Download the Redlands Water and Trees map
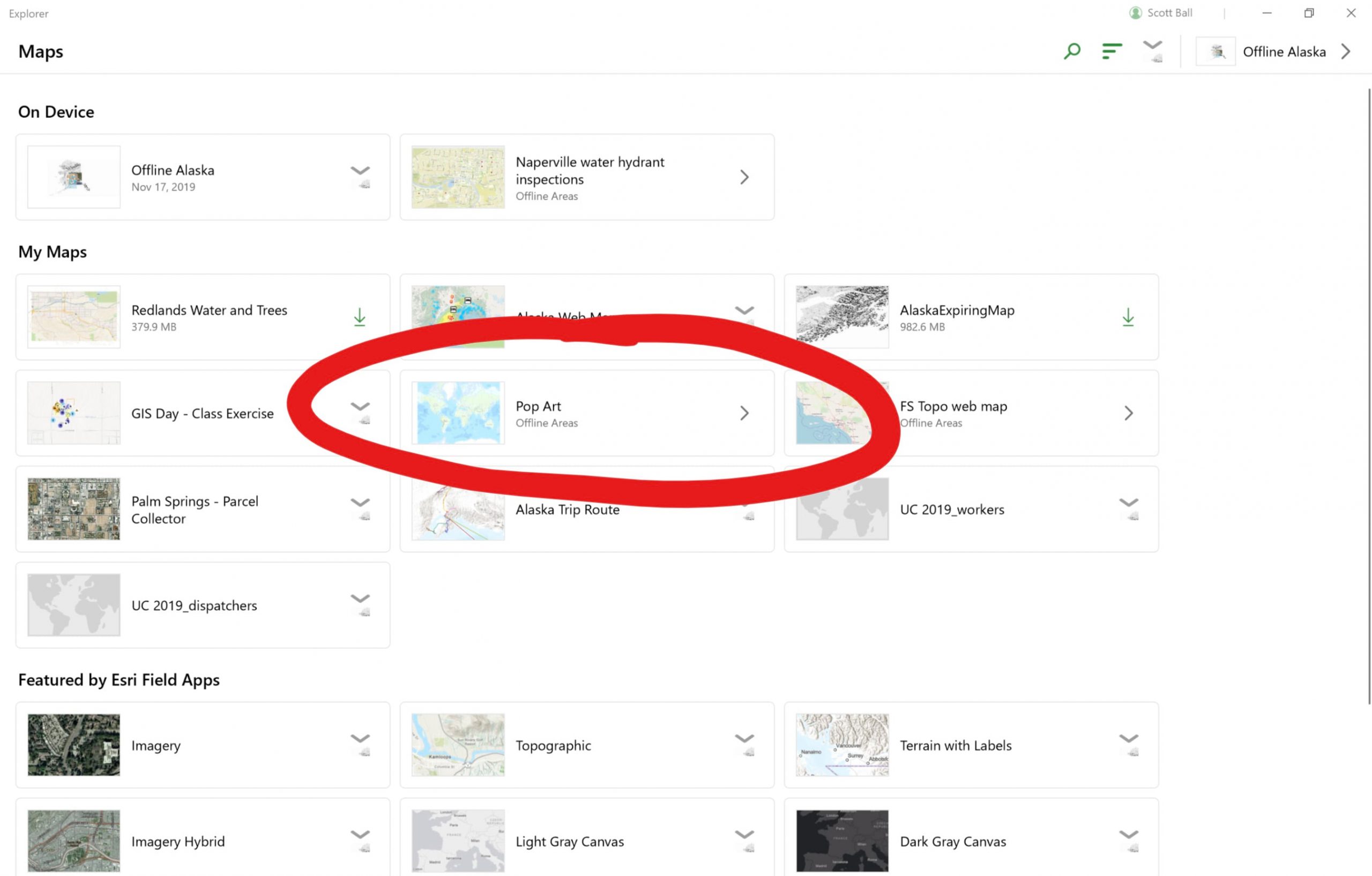 click(360, 317)
